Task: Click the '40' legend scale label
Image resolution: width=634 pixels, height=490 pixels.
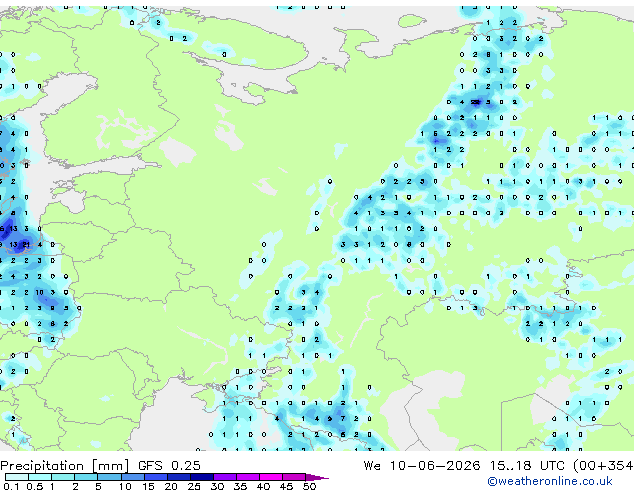Action: (x=263, y=486)
